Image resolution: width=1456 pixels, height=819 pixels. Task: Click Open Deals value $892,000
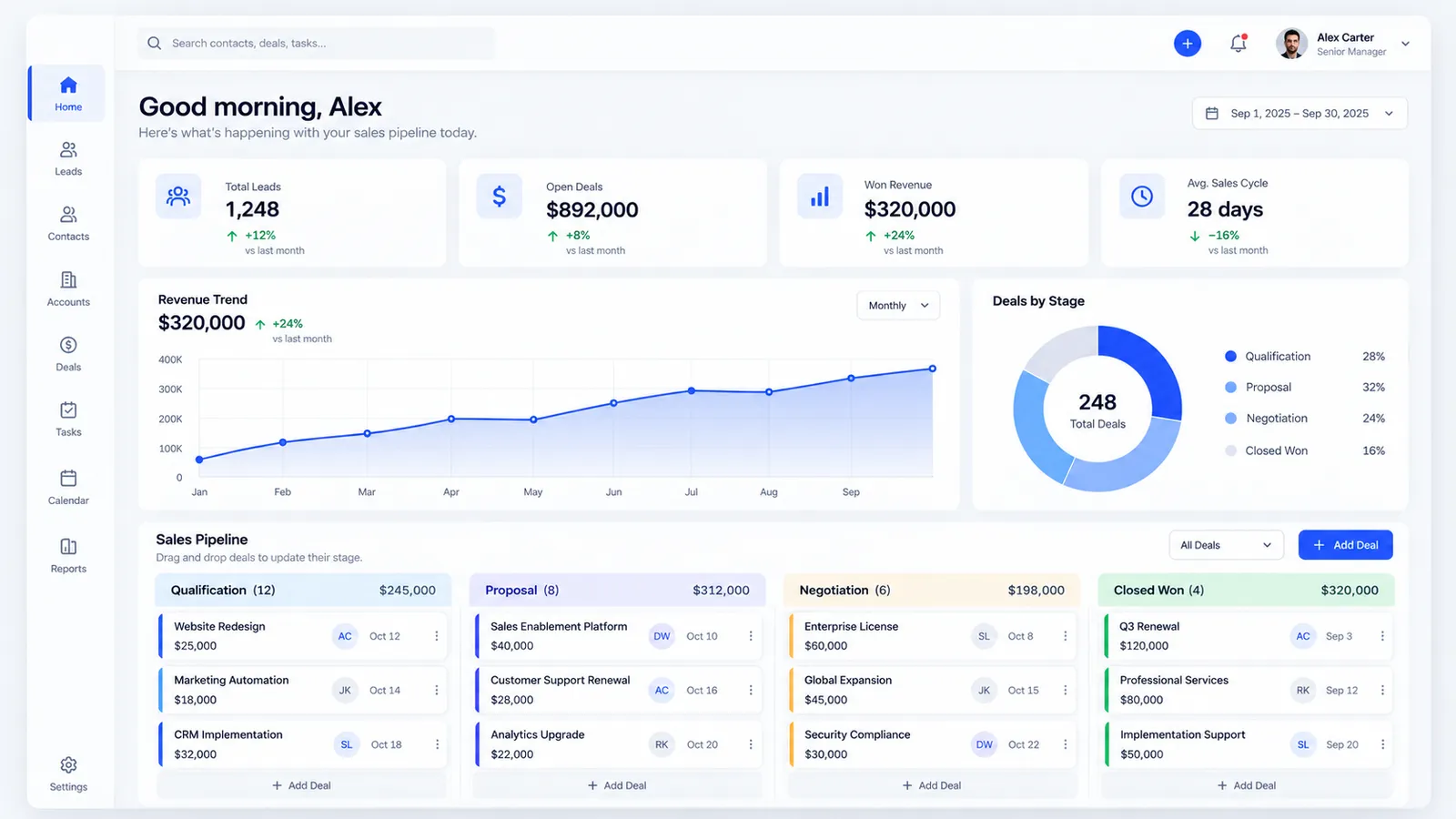pos(592,209)
